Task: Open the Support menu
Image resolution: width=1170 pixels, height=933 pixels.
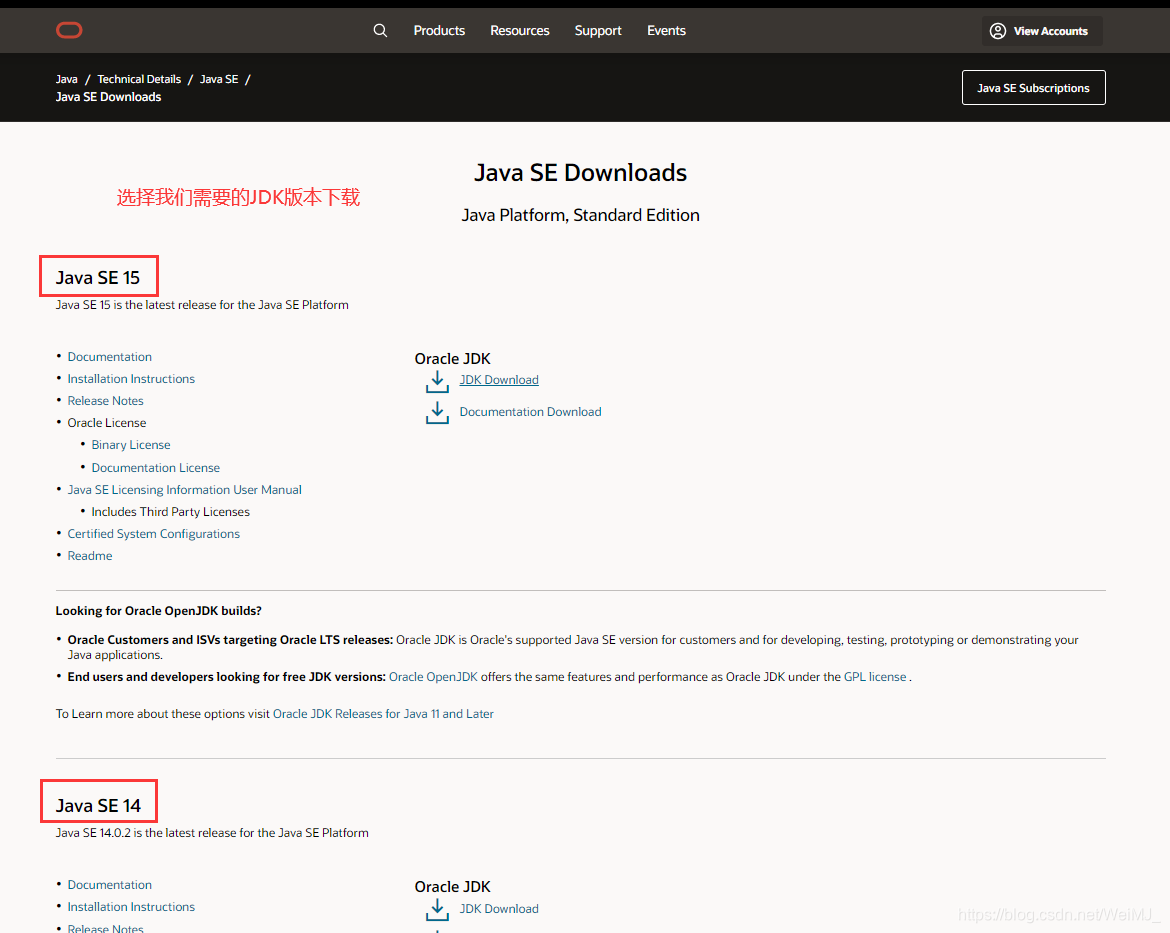Action: 598,31
